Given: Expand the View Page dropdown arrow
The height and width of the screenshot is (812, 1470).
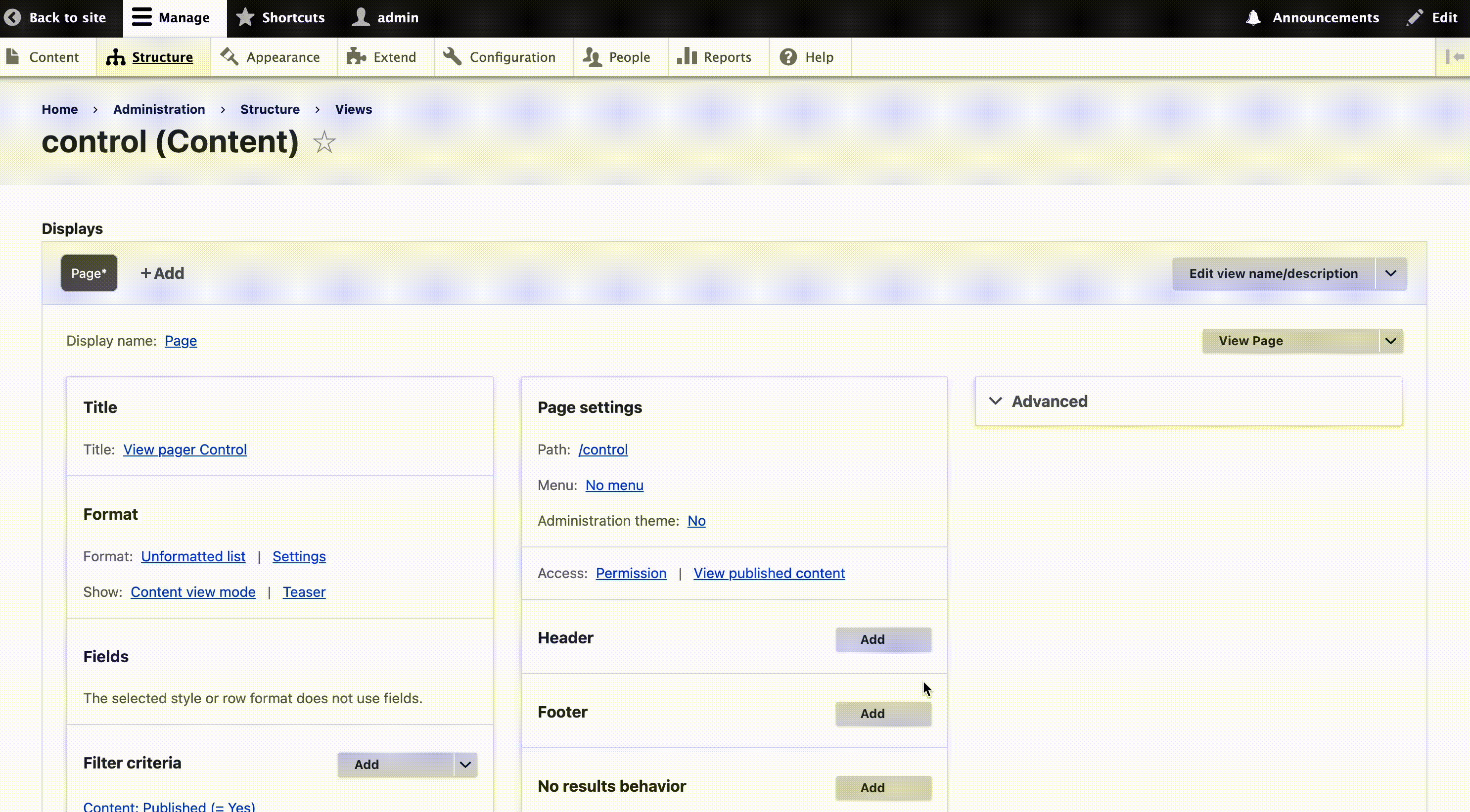Looking at the screenshot, I should (1391, 341).
